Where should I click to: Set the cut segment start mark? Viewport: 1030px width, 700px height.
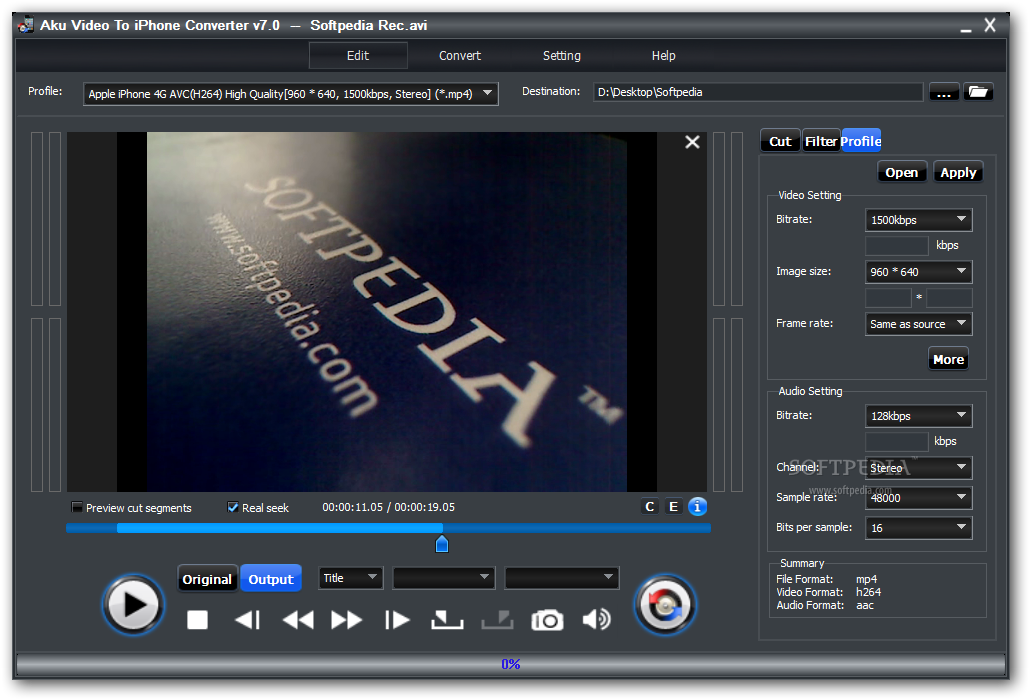tap(447, 620)
